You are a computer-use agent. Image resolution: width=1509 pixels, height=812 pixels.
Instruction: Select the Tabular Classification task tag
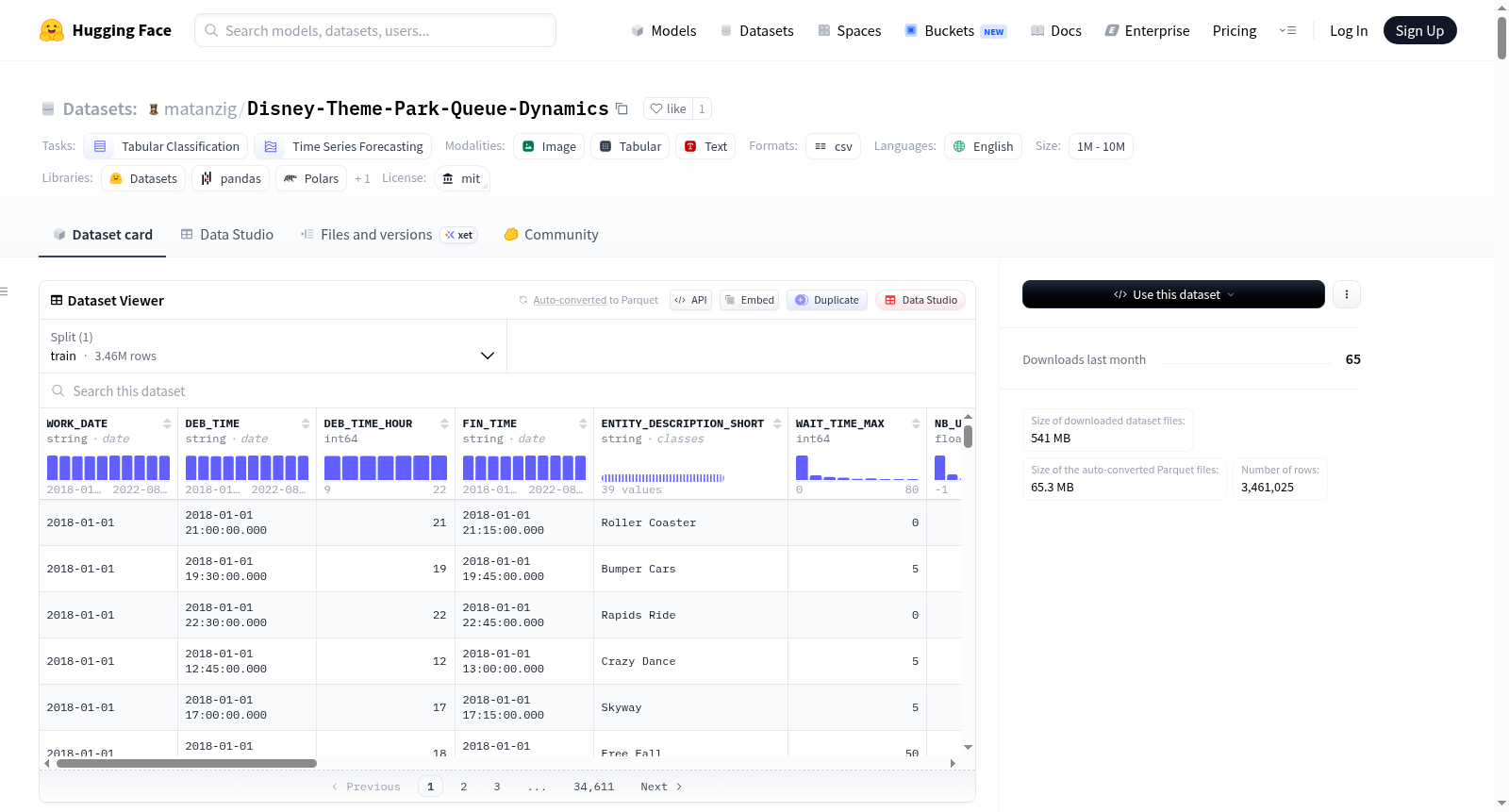pyautogui.click(x=166, y=146)
